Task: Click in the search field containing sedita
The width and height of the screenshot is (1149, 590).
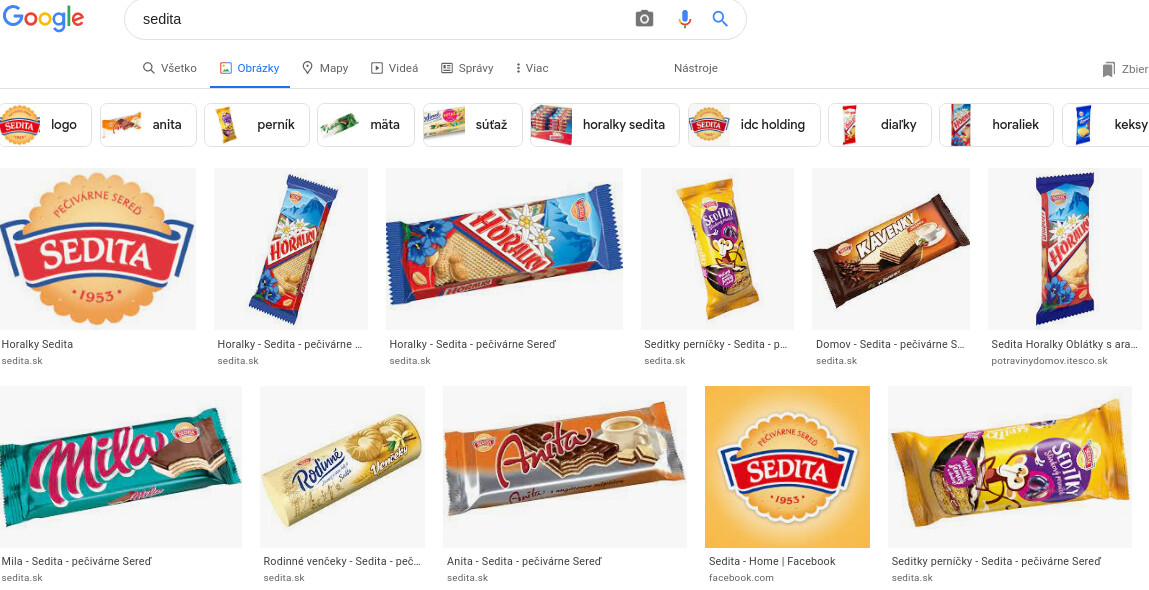Action: tap(380, 19)
